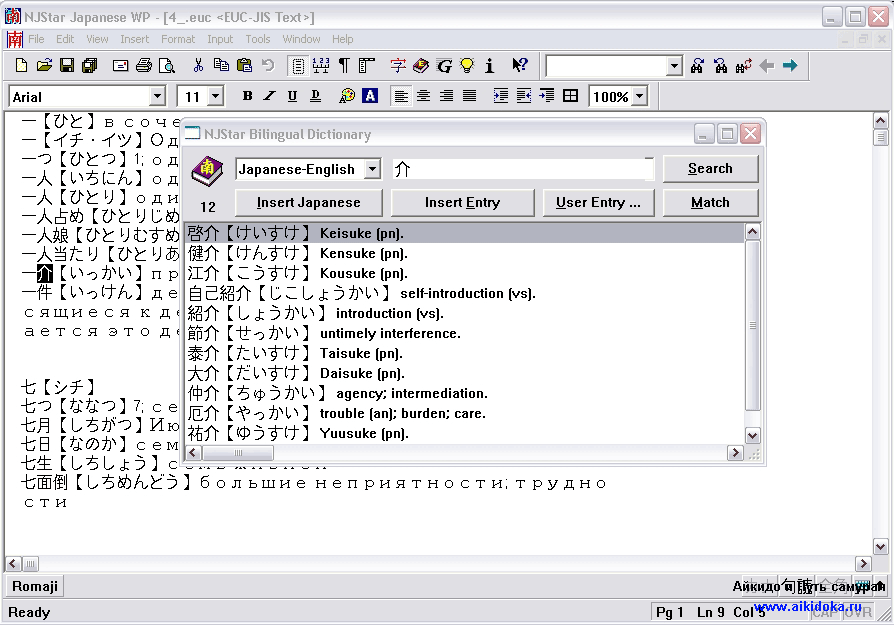Screen dimensions: 894x625
Task: Activate the context help pointer icon
Action: tap(519, 66)
